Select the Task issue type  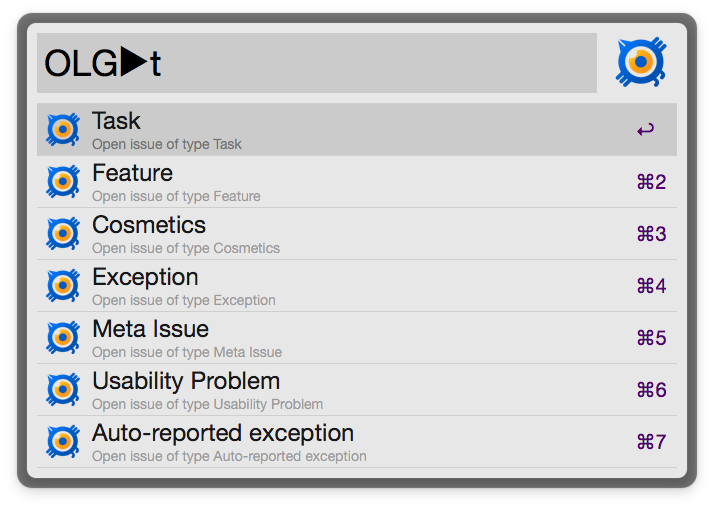coord(300,130)
